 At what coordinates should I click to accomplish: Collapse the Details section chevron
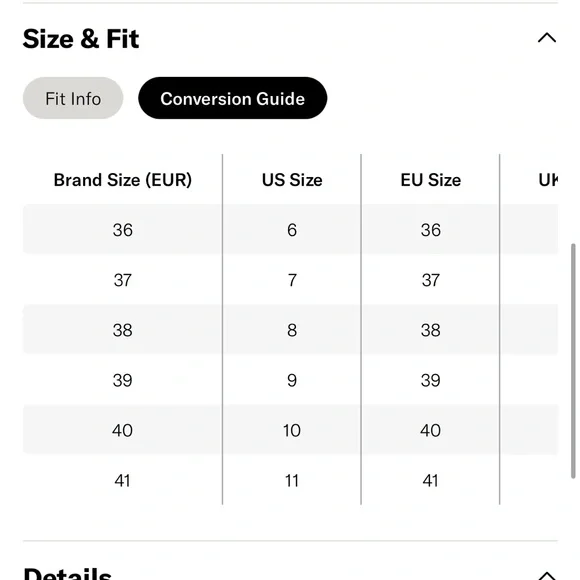coord(547,575)
